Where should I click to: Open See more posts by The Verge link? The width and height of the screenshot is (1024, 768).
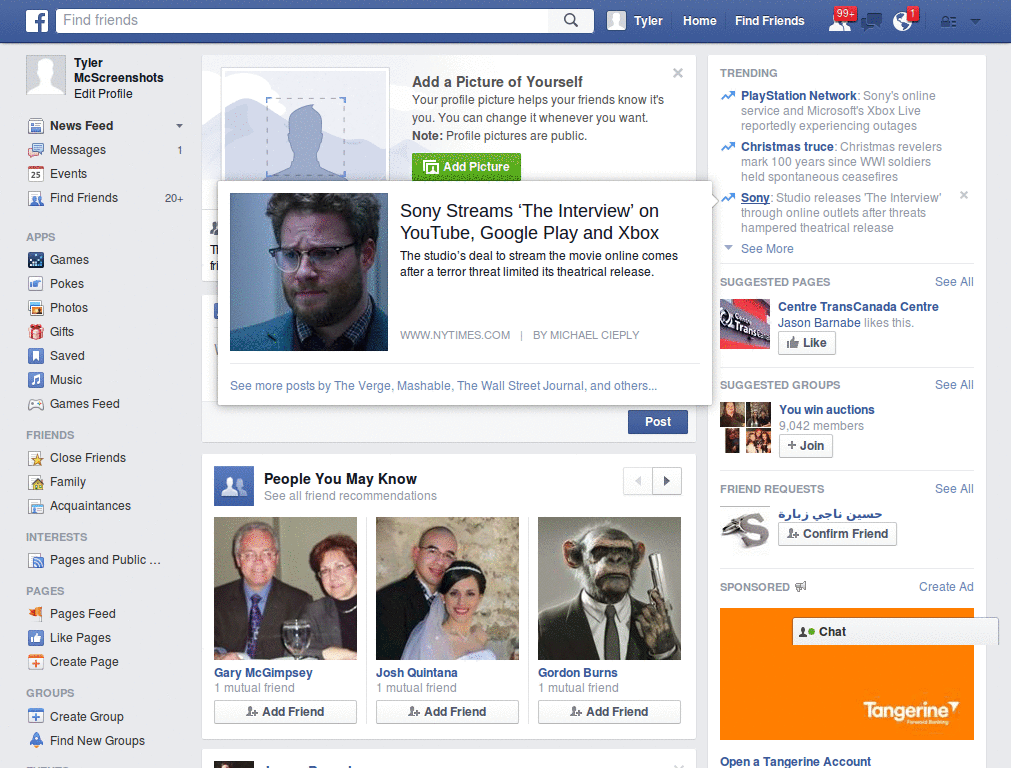click(x=443, y=386)
